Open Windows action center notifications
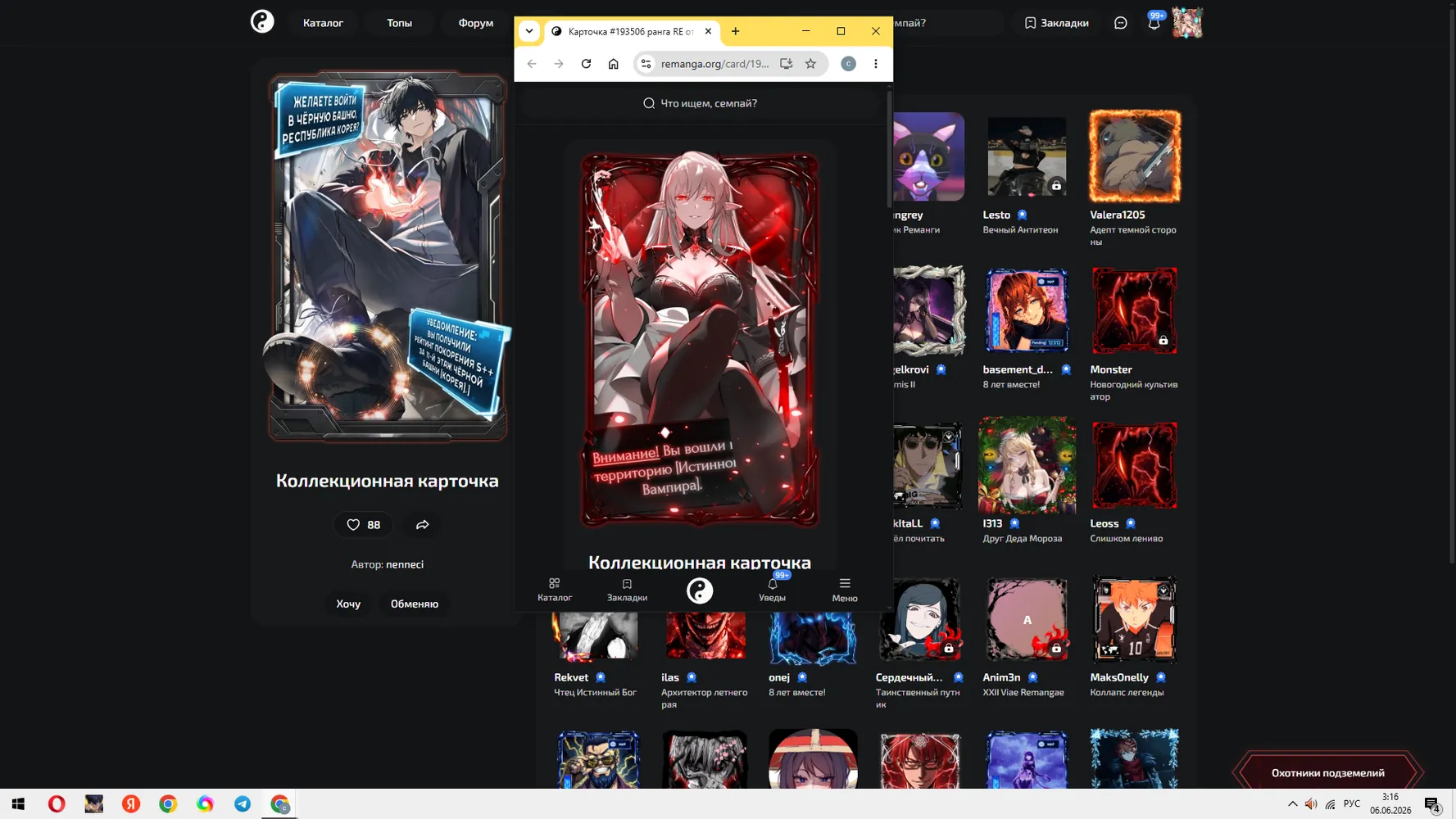 click(1432, 804)
